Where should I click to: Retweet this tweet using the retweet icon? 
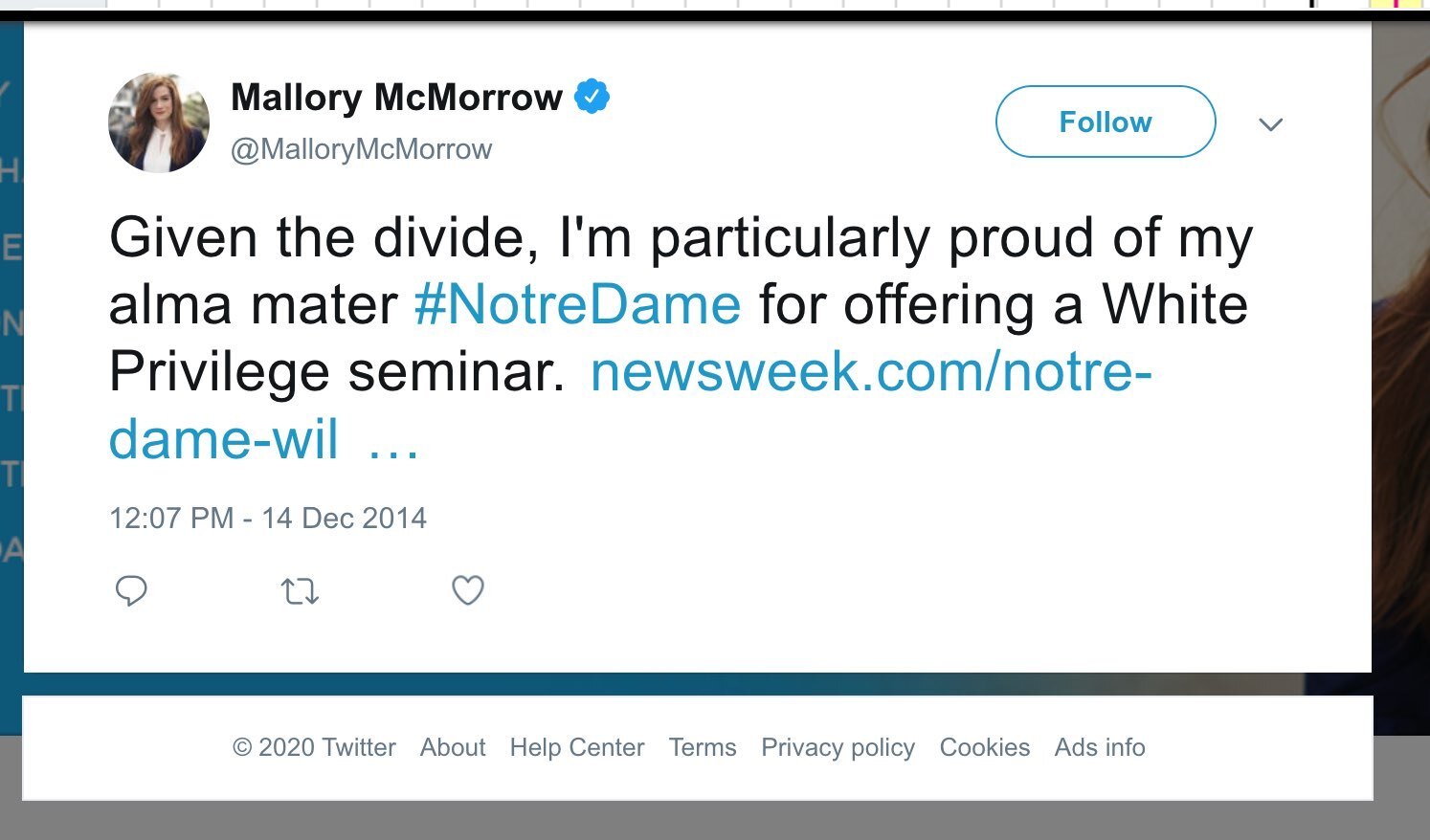[300, 592]
